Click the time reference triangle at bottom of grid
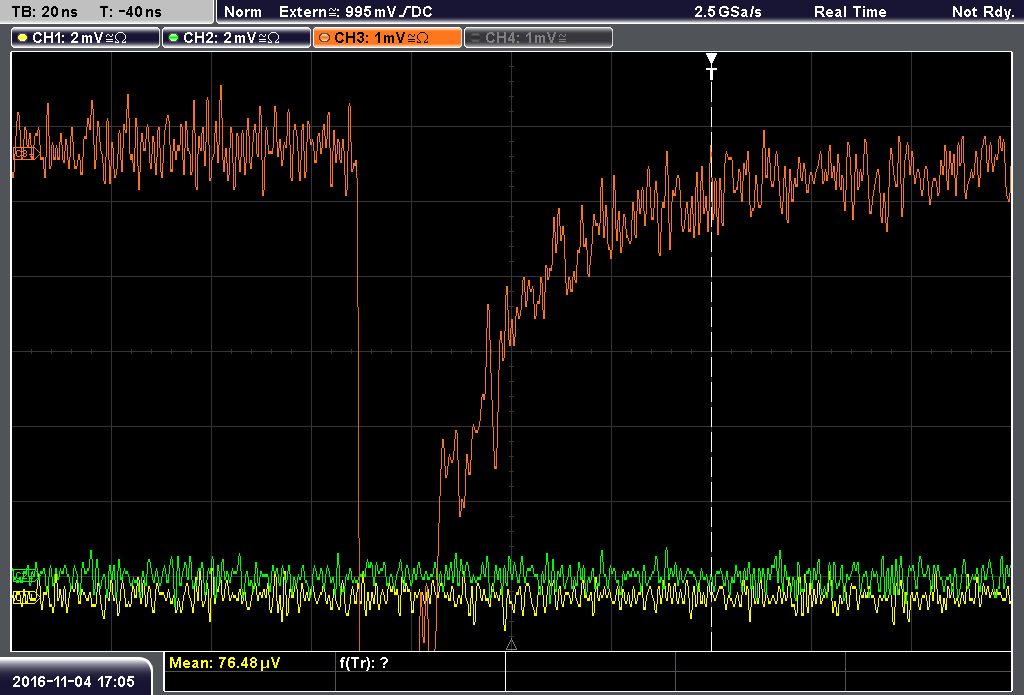The height and width of the screenshot is (695, 1024). coord(511,645)
